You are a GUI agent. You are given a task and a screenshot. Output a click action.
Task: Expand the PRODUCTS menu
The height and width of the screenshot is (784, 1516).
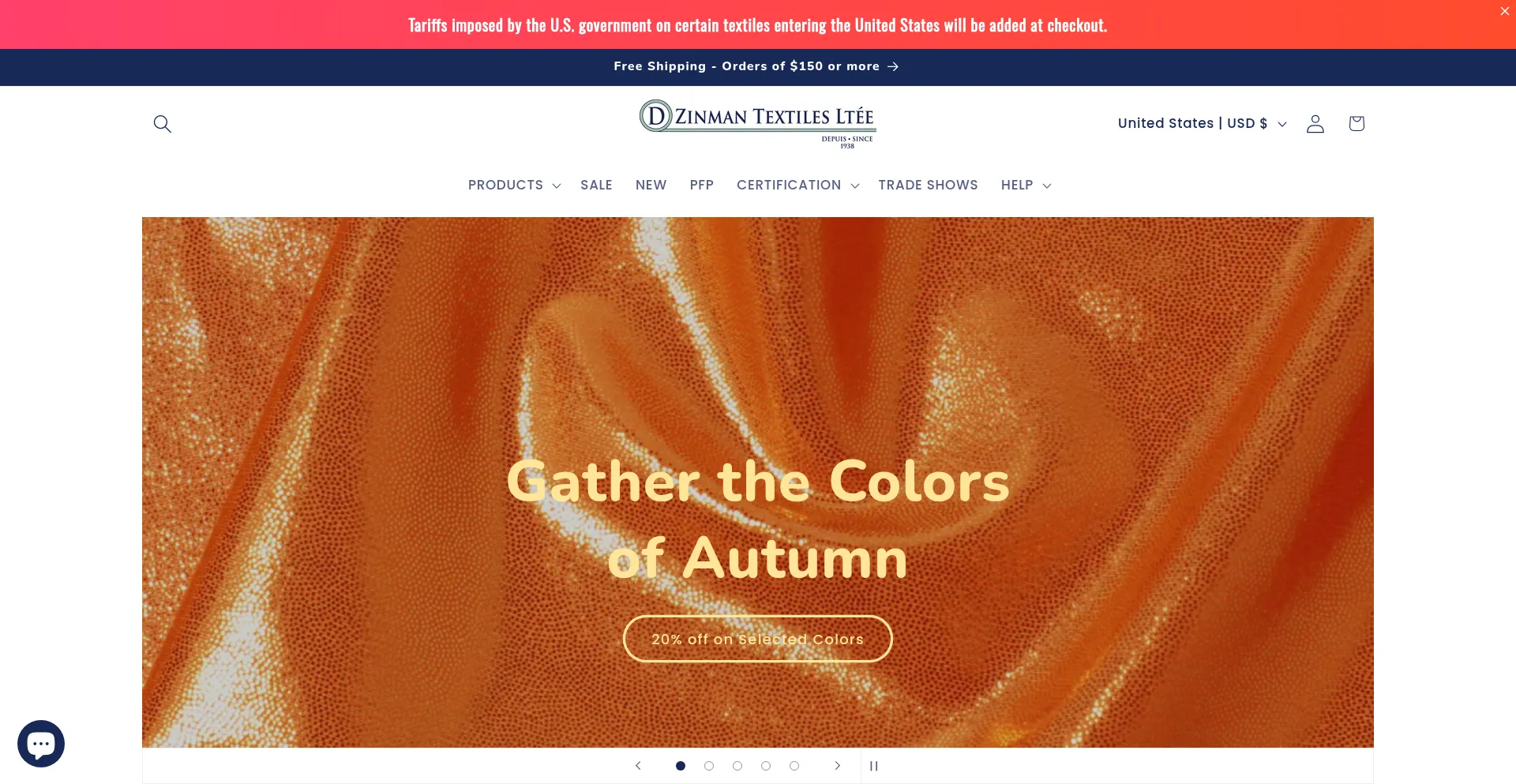514,185
